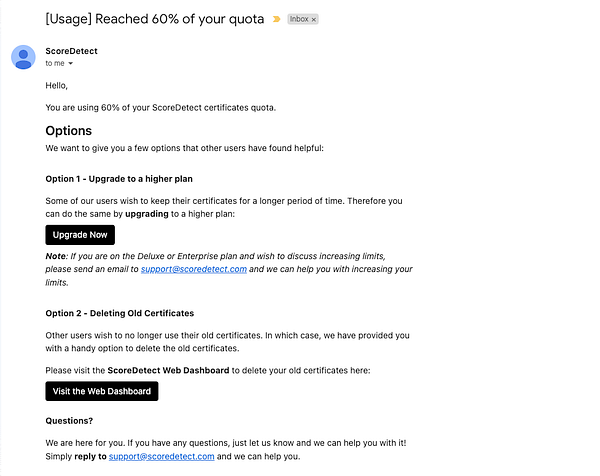
Task: Click the Inbox label tag
Action: coord(298,19)
